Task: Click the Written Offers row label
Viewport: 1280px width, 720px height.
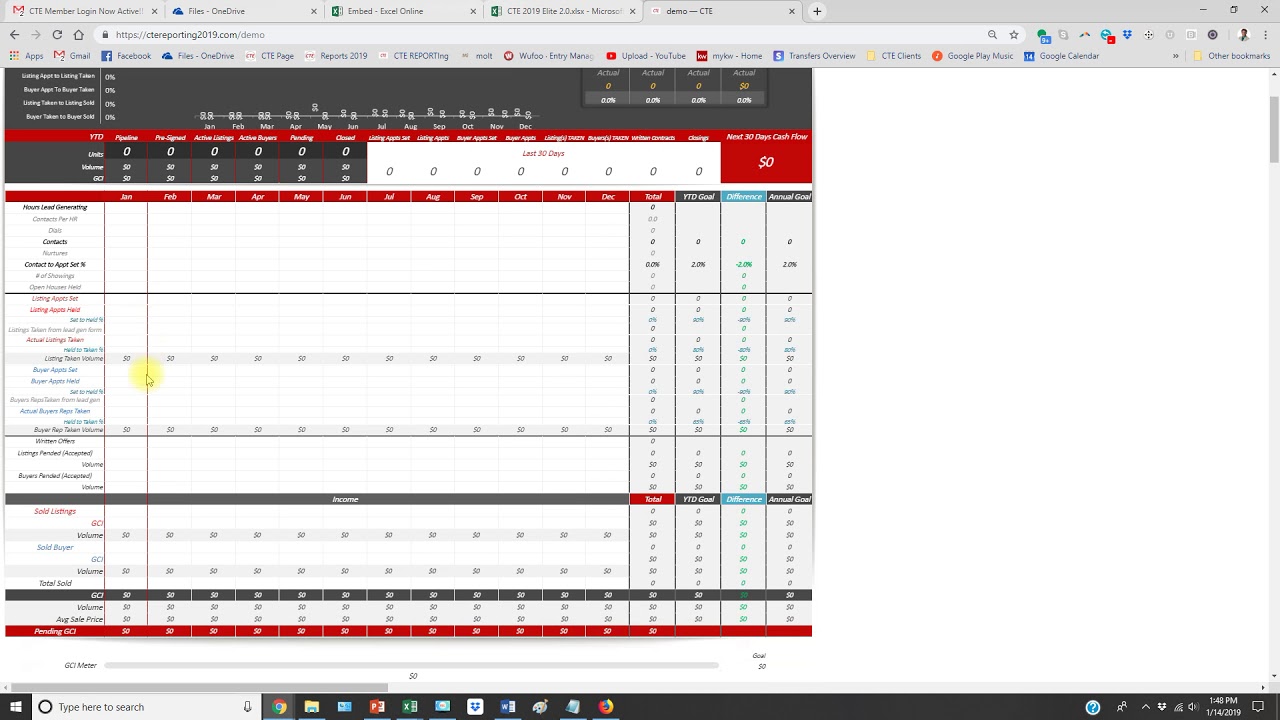Action: pyautogui.click(x=55, y=441)
